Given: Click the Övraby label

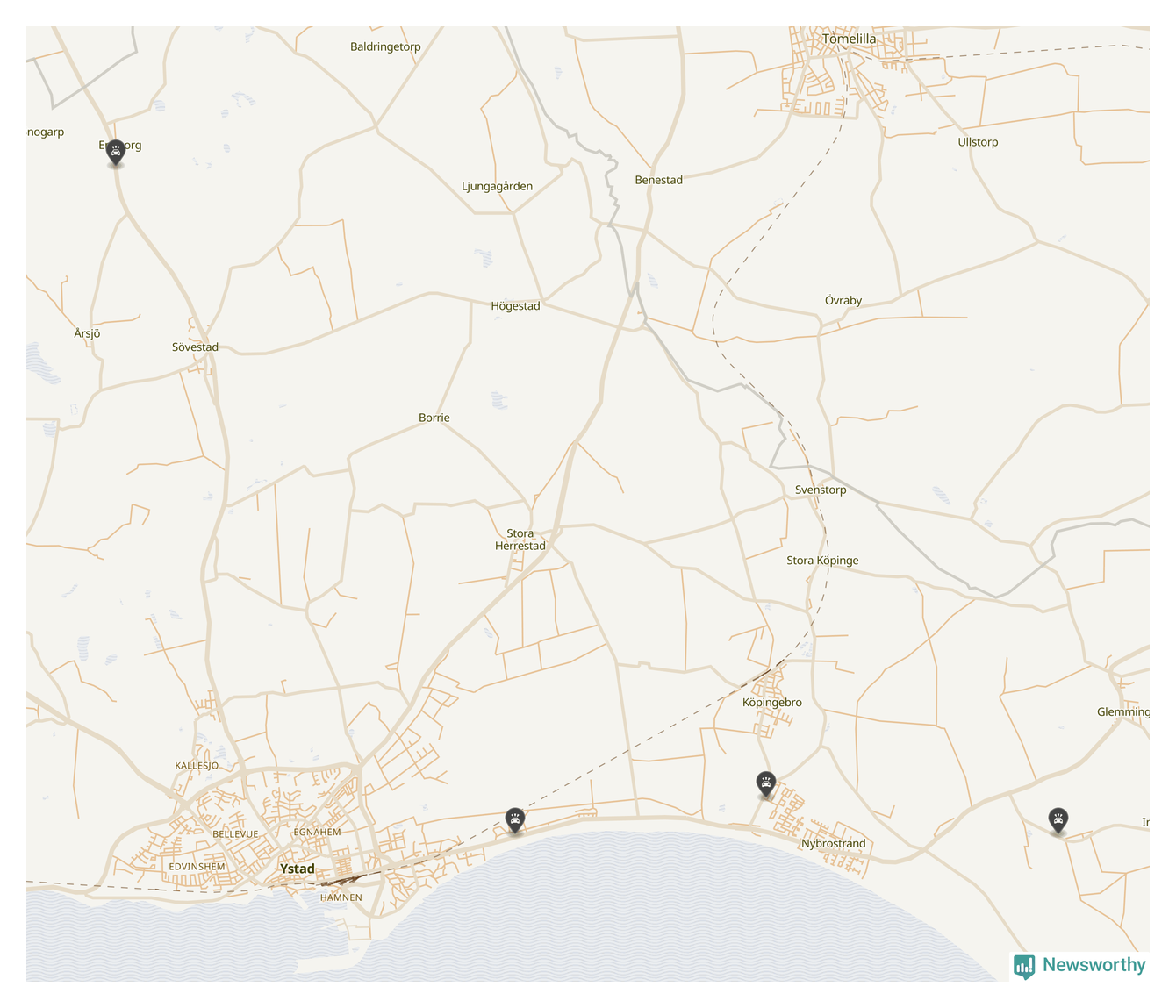Looking at the screenshot, I should coord(843,300).
